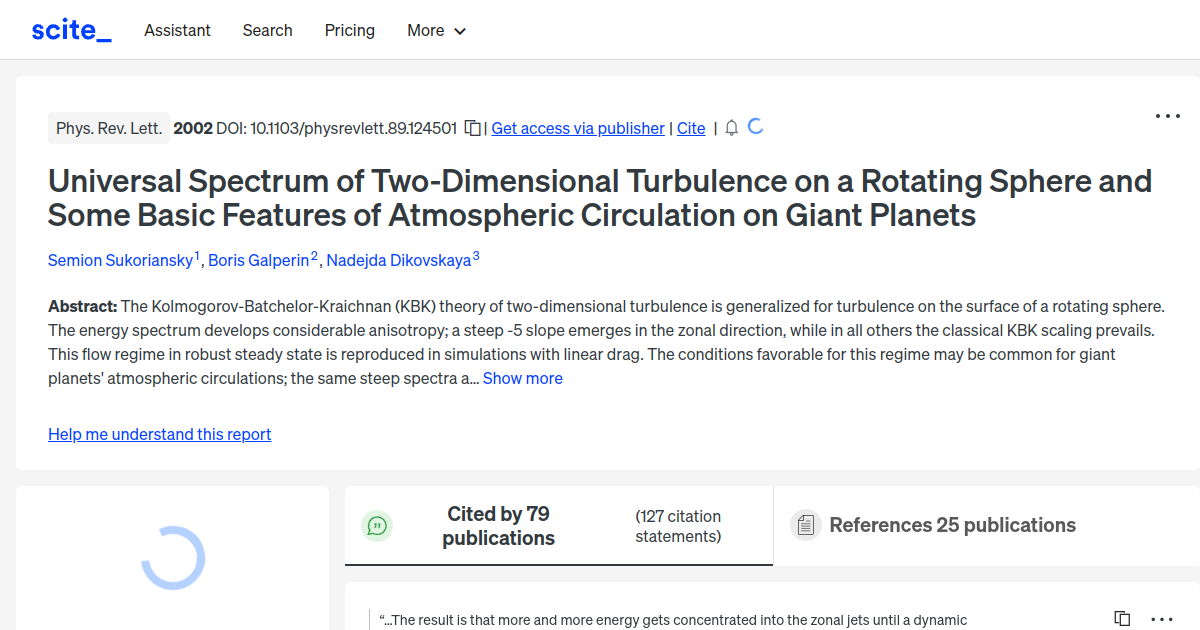
Task: Switch to References 25 publications tab
Action: (952, 525)
